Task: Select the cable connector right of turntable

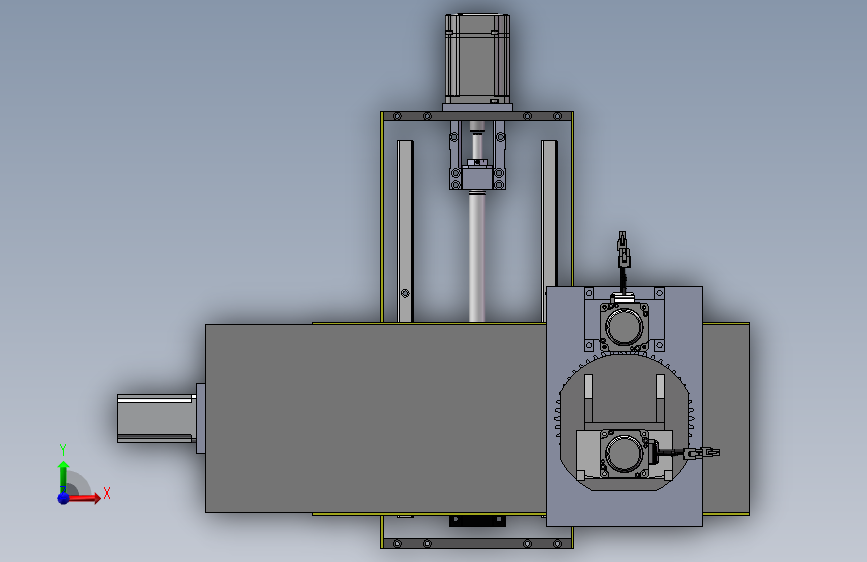Action: click(x=702, y=453)
